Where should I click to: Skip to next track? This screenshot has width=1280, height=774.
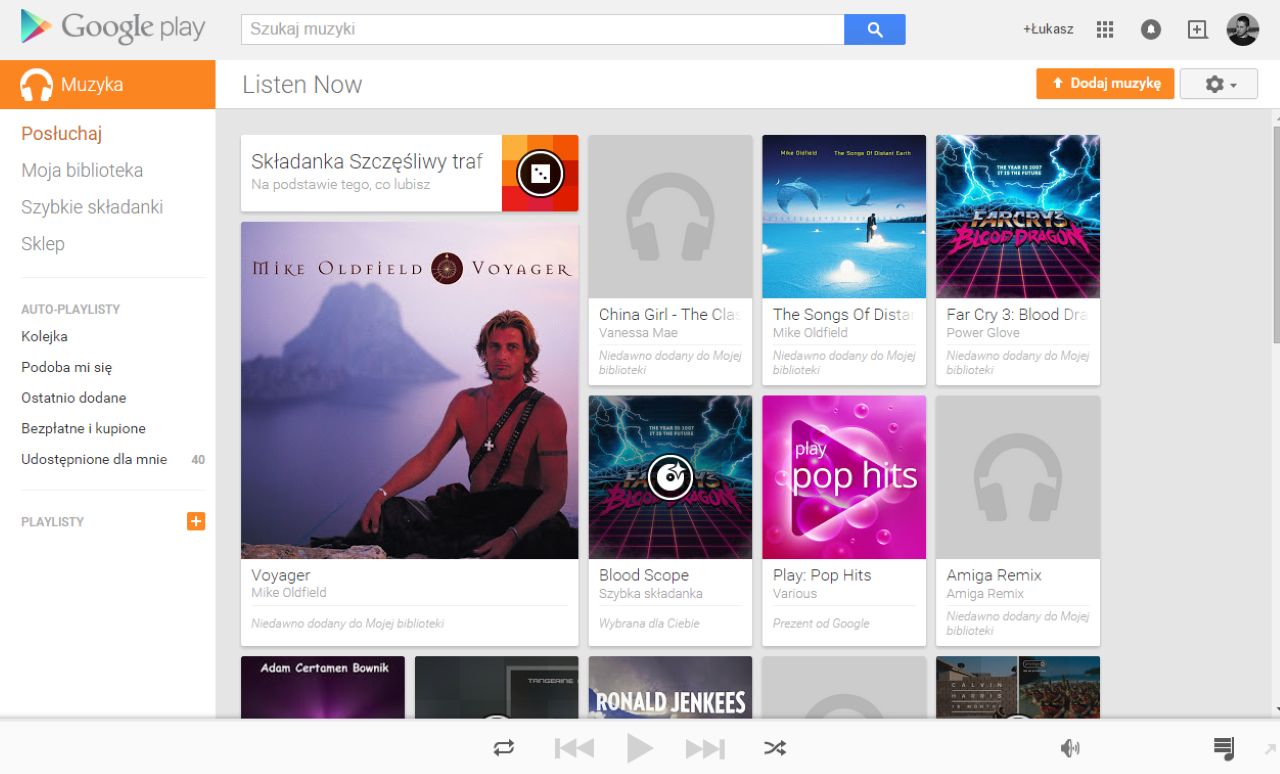(x=705, y=748)
